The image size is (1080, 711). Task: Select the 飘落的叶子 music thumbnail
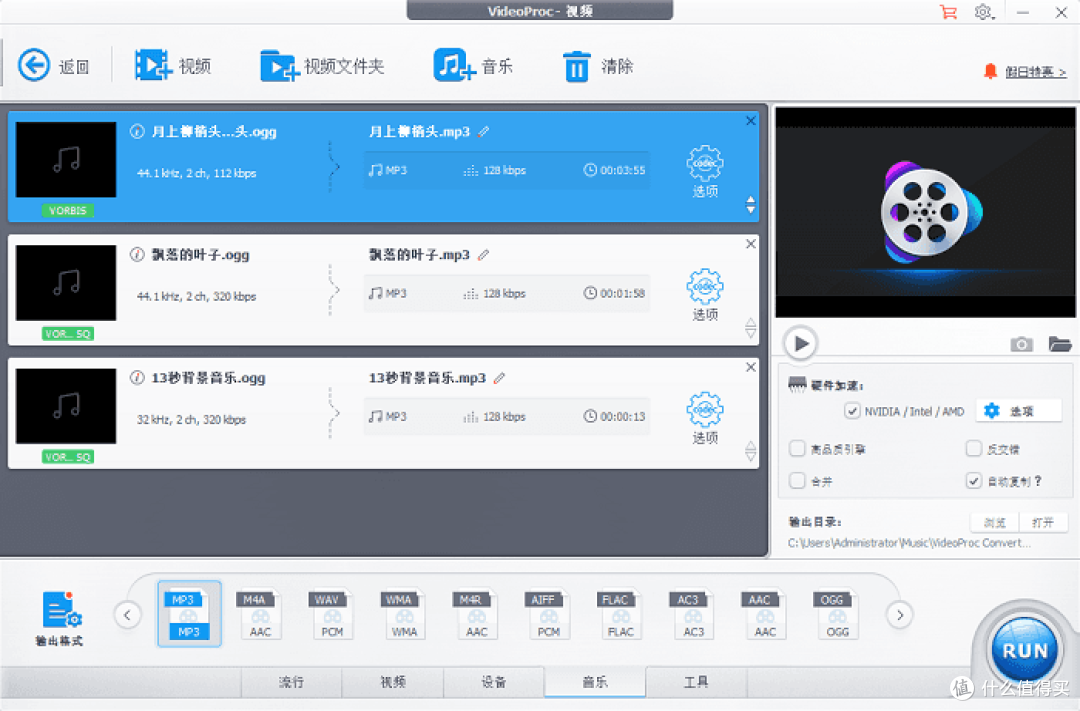tap(66, 283)
